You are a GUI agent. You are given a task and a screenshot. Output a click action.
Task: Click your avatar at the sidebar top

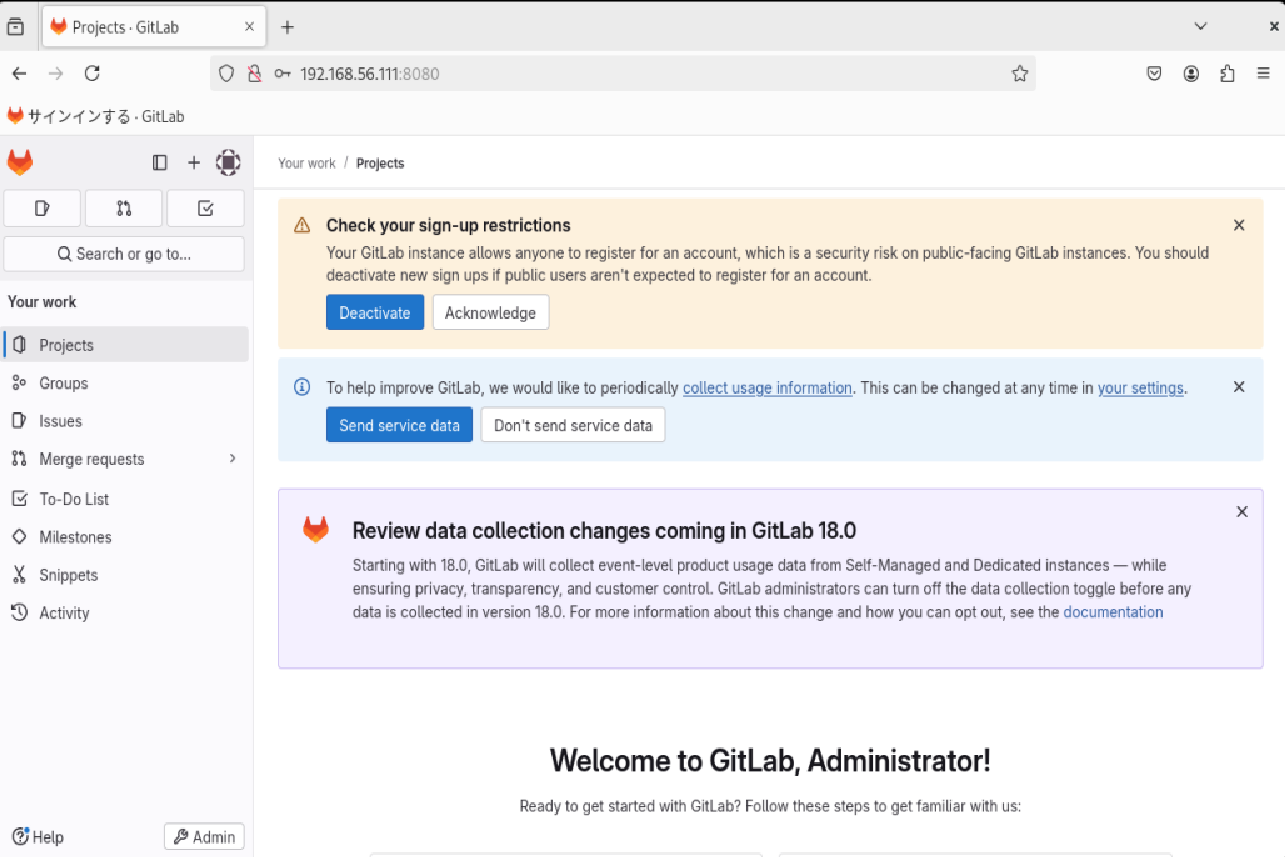228,162
